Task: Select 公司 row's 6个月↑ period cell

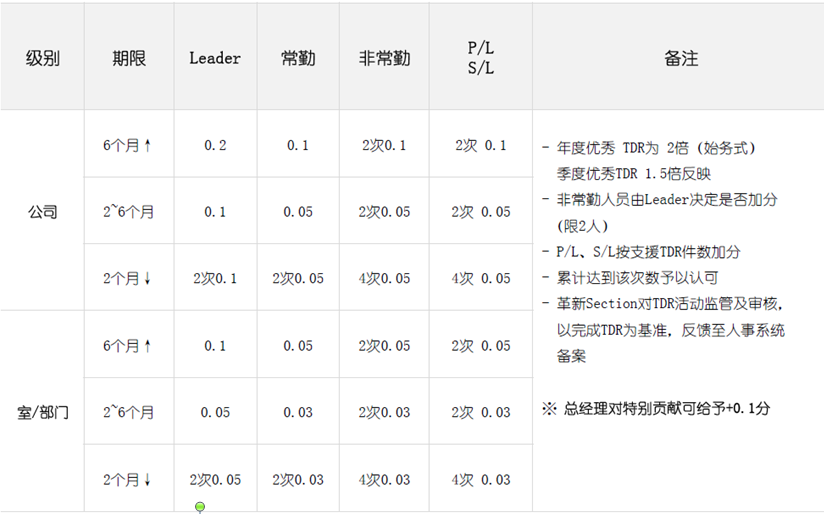Action: [129, 146]
